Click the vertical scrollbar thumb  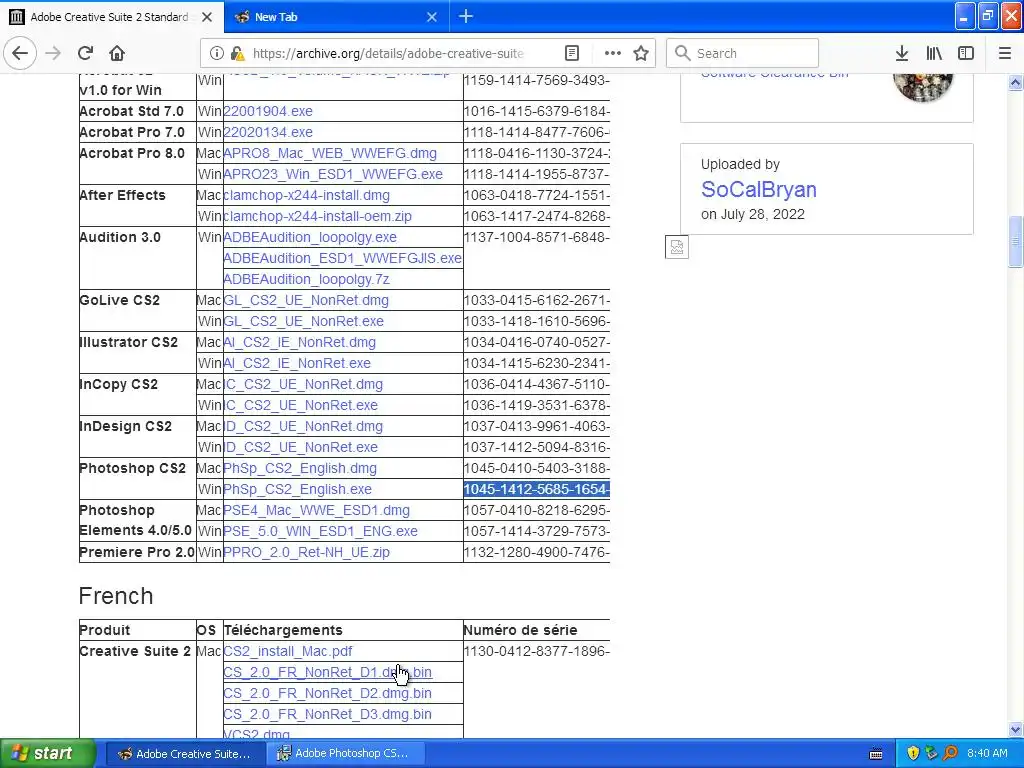point(1016,241)
